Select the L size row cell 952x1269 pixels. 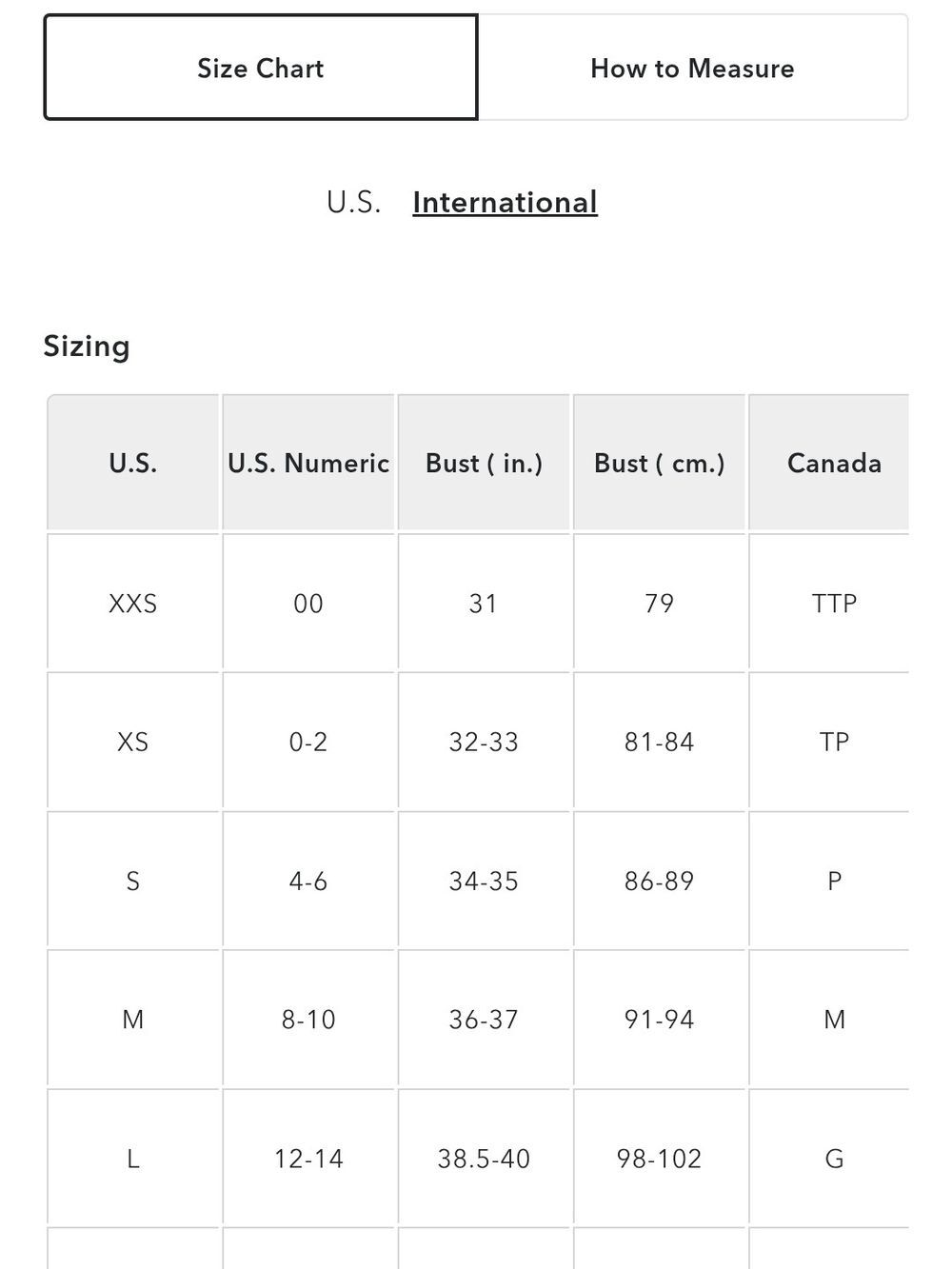(133, 1159)
